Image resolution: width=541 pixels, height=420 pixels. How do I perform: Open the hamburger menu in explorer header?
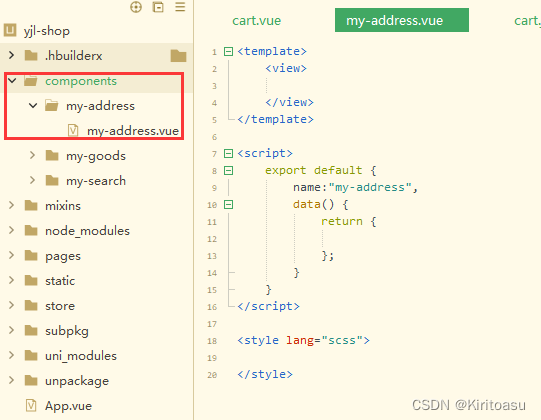180,7
